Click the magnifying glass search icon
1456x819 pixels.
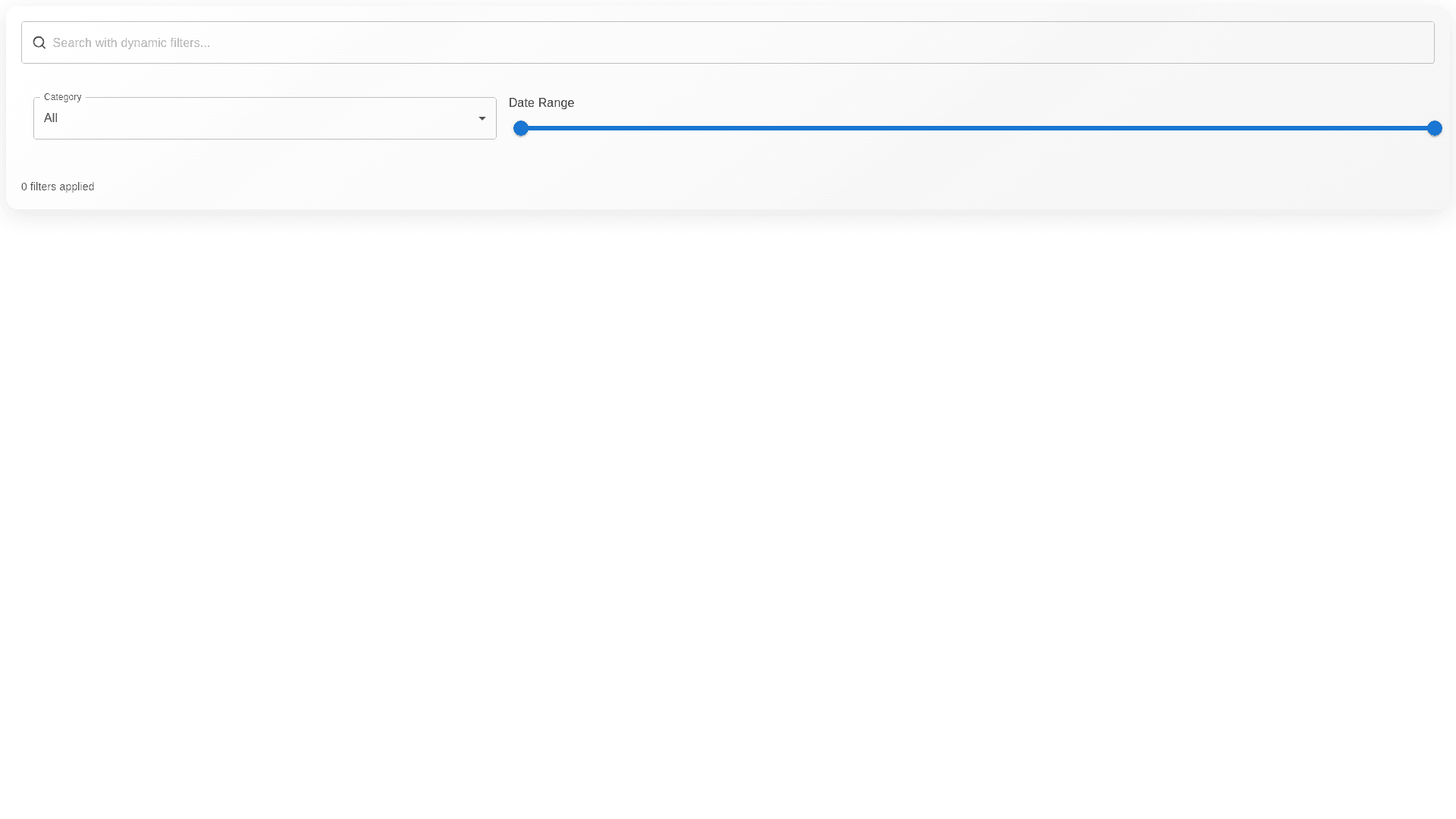pyautogui.click(x=39, y=42)
